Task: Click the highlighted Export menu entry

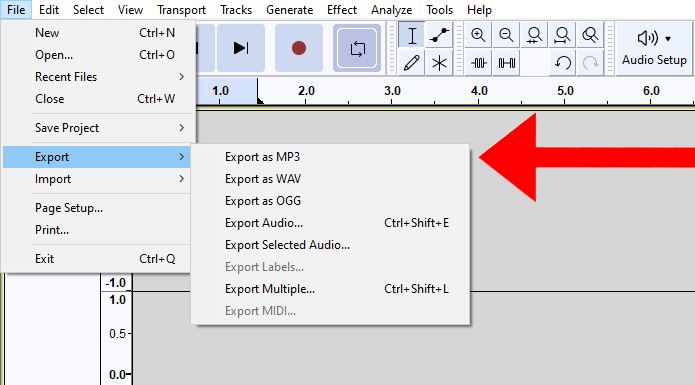Action: click(x=97, y=157)
